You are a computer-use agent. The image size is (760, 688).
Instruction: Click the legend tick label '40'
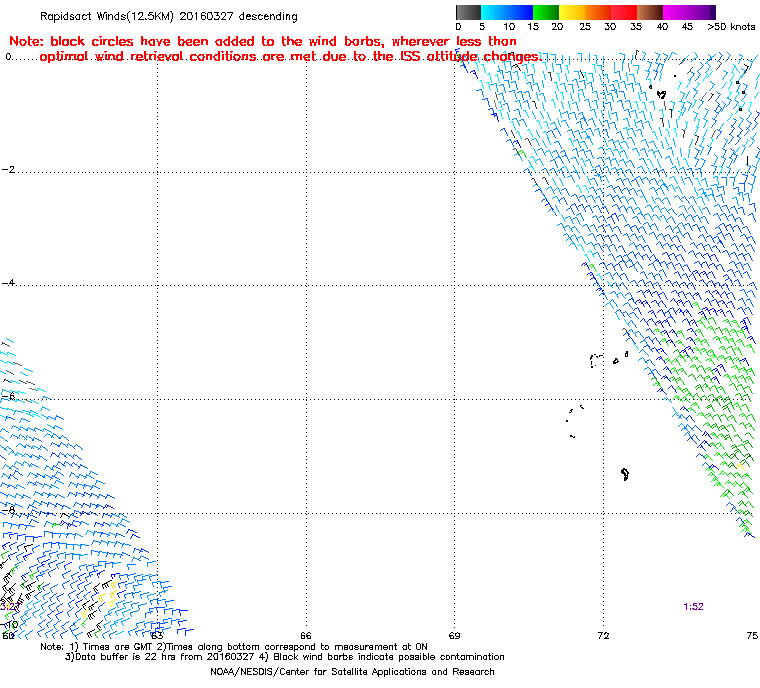click(663, 27)
